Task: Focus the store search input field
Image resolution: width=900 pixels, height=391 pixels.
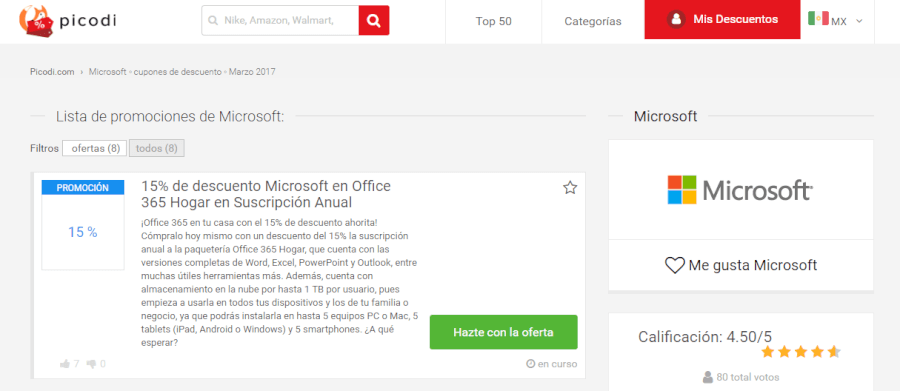Action: click(x=280, y=21)
